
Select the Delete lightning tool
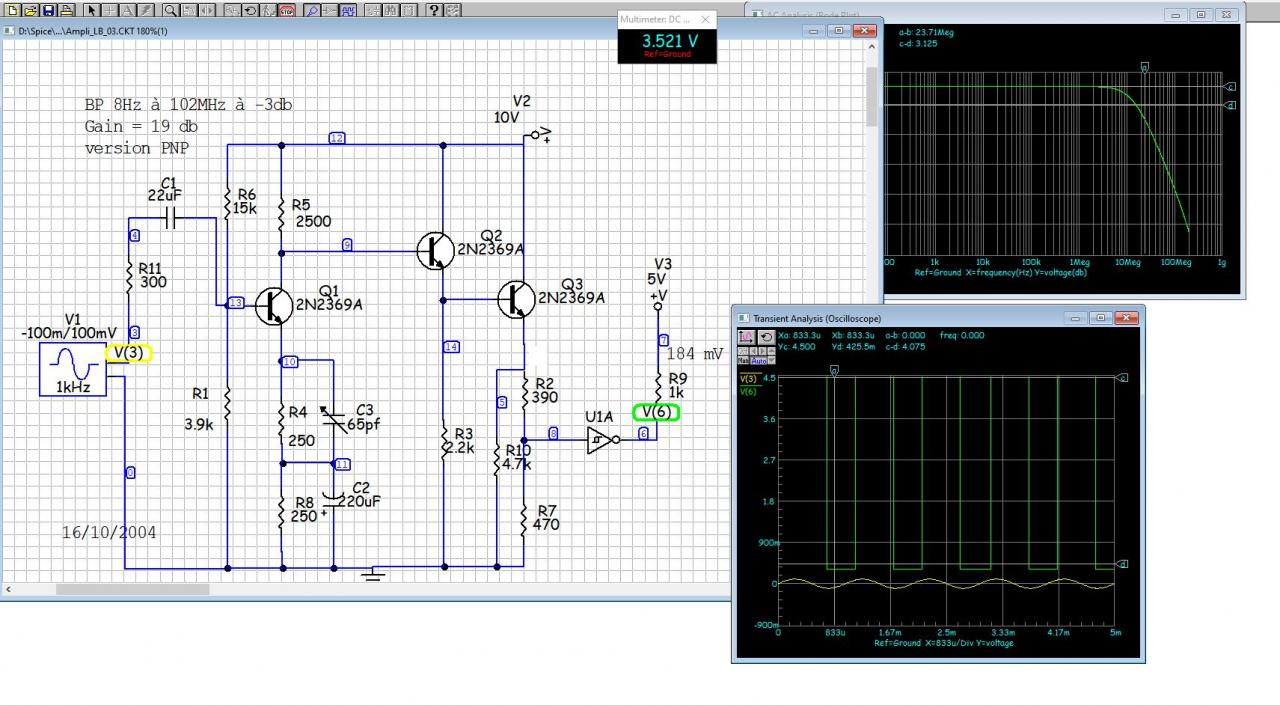pyautogui.click(x=146, y=10)
